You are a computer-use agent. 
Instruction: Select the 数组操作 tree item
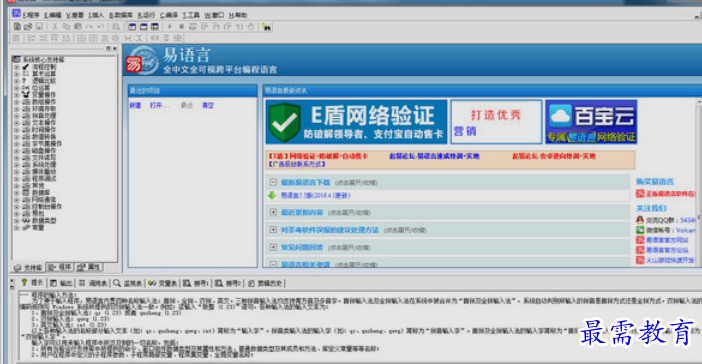(x=44, y=102)
